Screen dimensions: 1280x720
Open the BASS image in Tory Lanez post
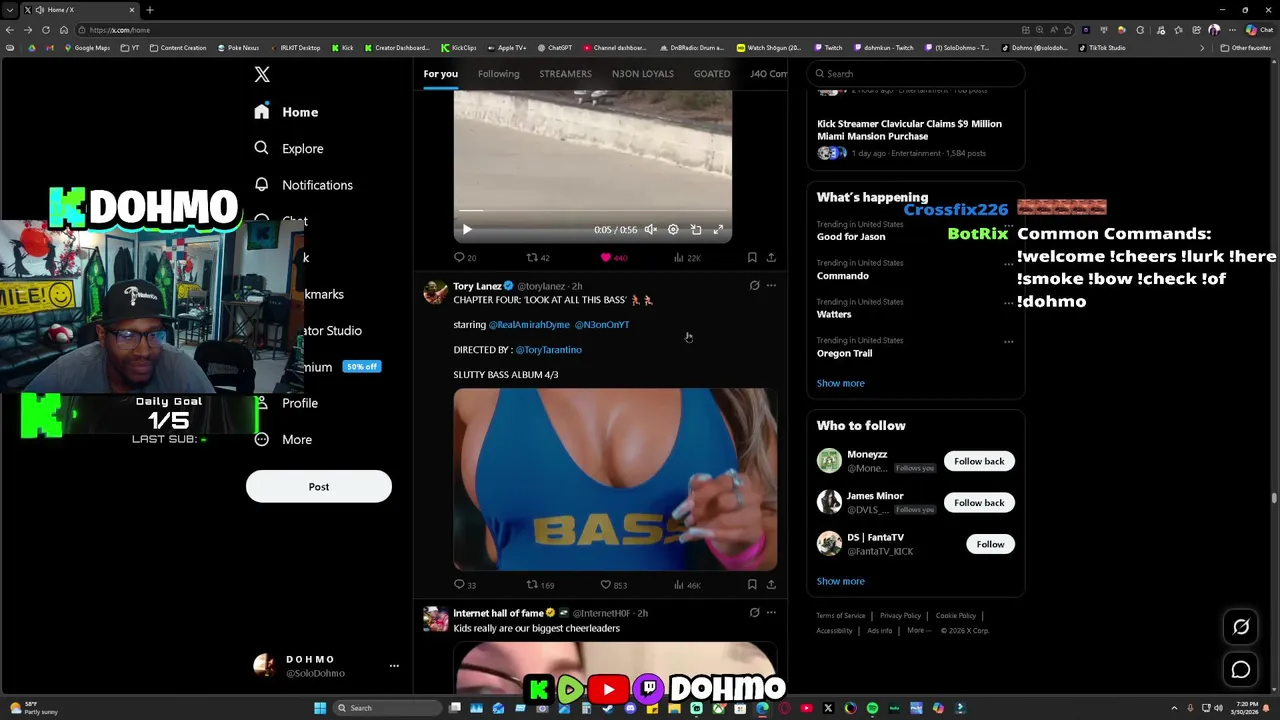pyautogui.click(x=615, y=479)
